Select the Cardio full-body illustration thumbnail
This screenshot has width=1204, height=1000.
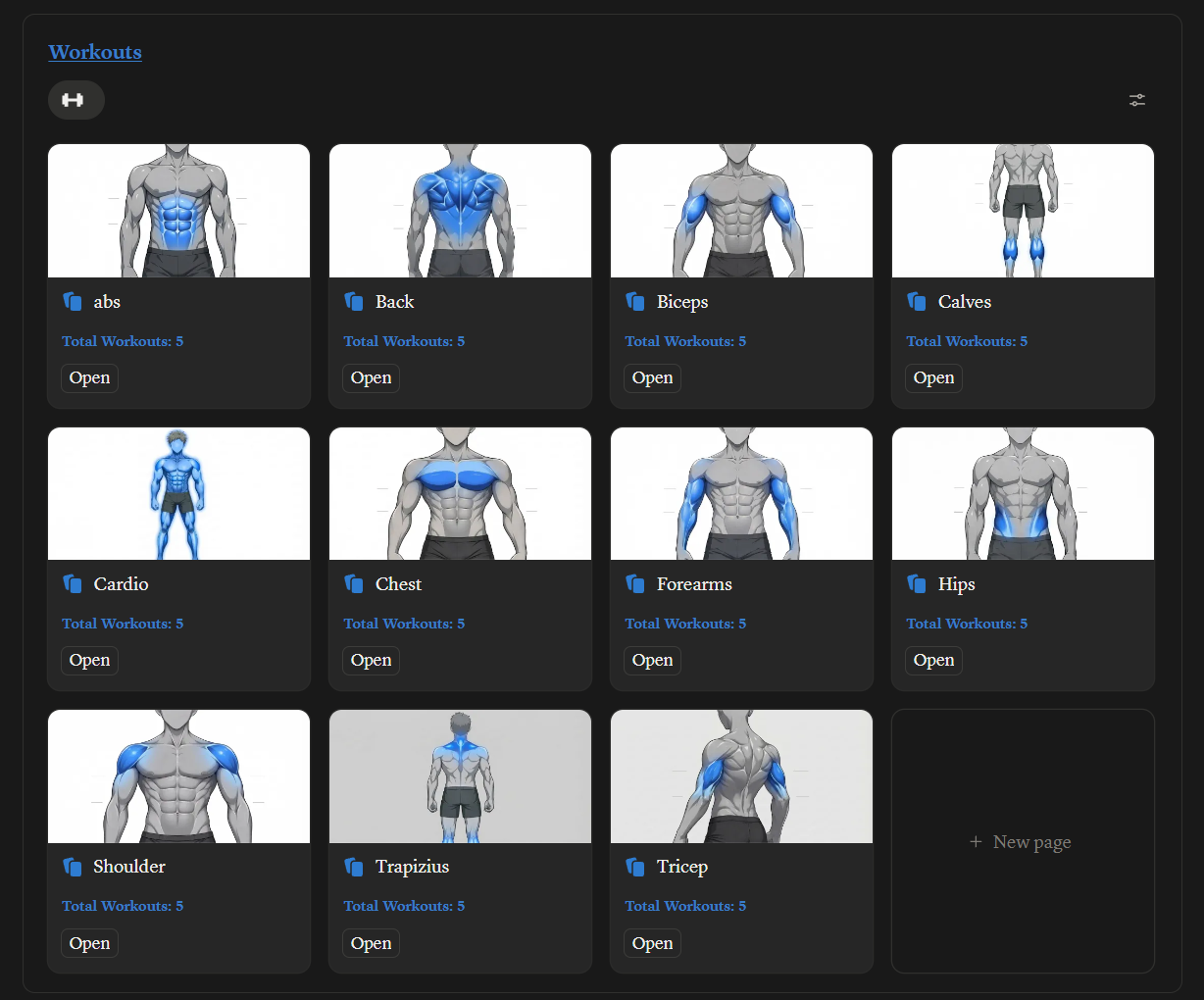pos(178,493)
